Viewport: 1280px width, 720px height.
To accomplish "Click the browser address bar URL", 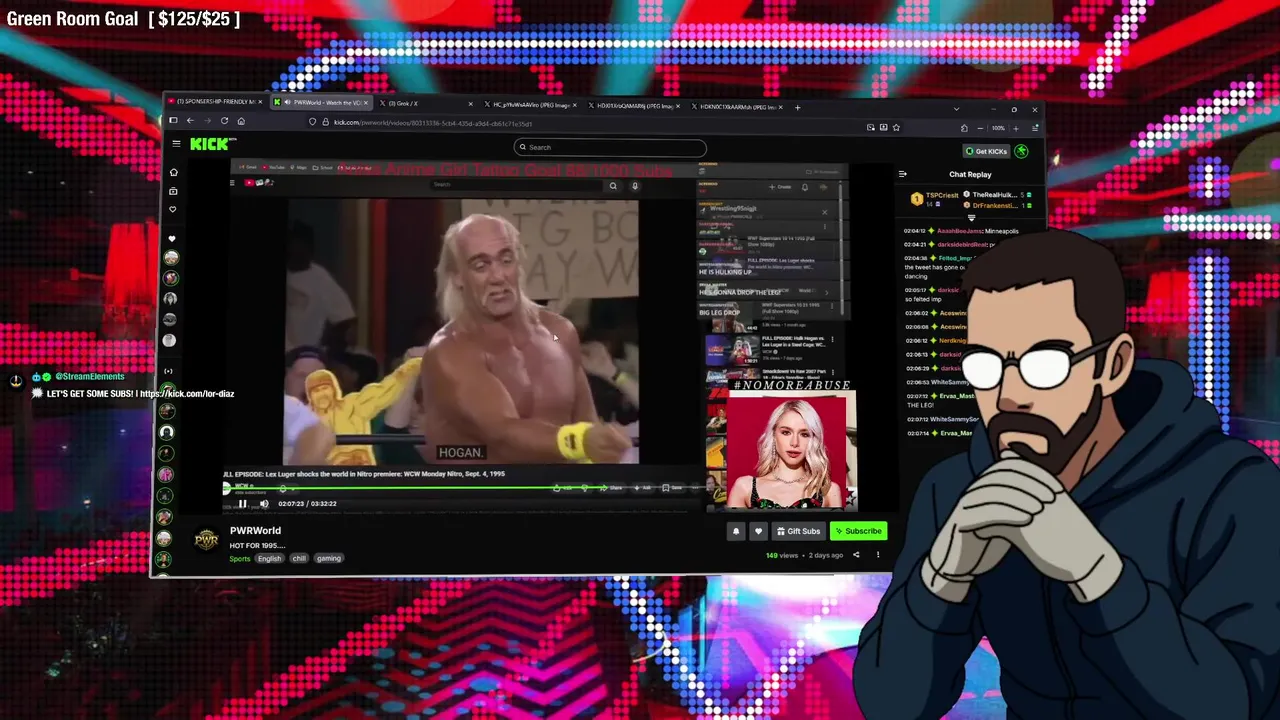I will 432,123.
